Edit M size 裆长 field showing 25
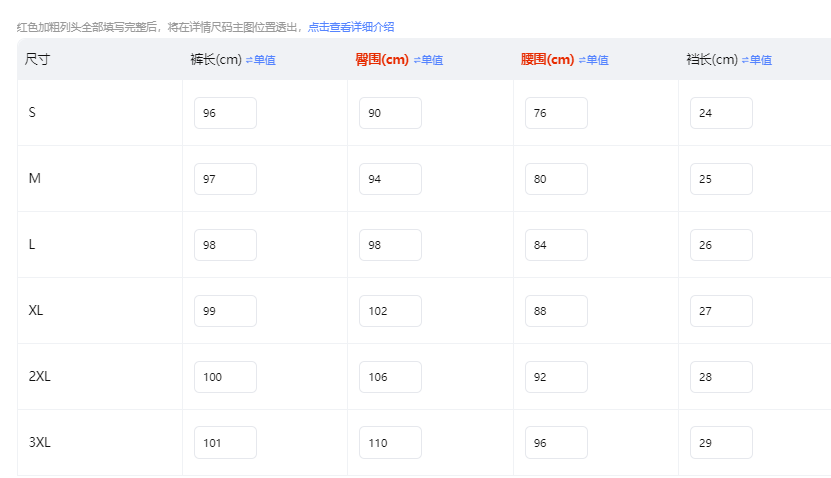The image size is (831, 478). click(x=721, y=179)
